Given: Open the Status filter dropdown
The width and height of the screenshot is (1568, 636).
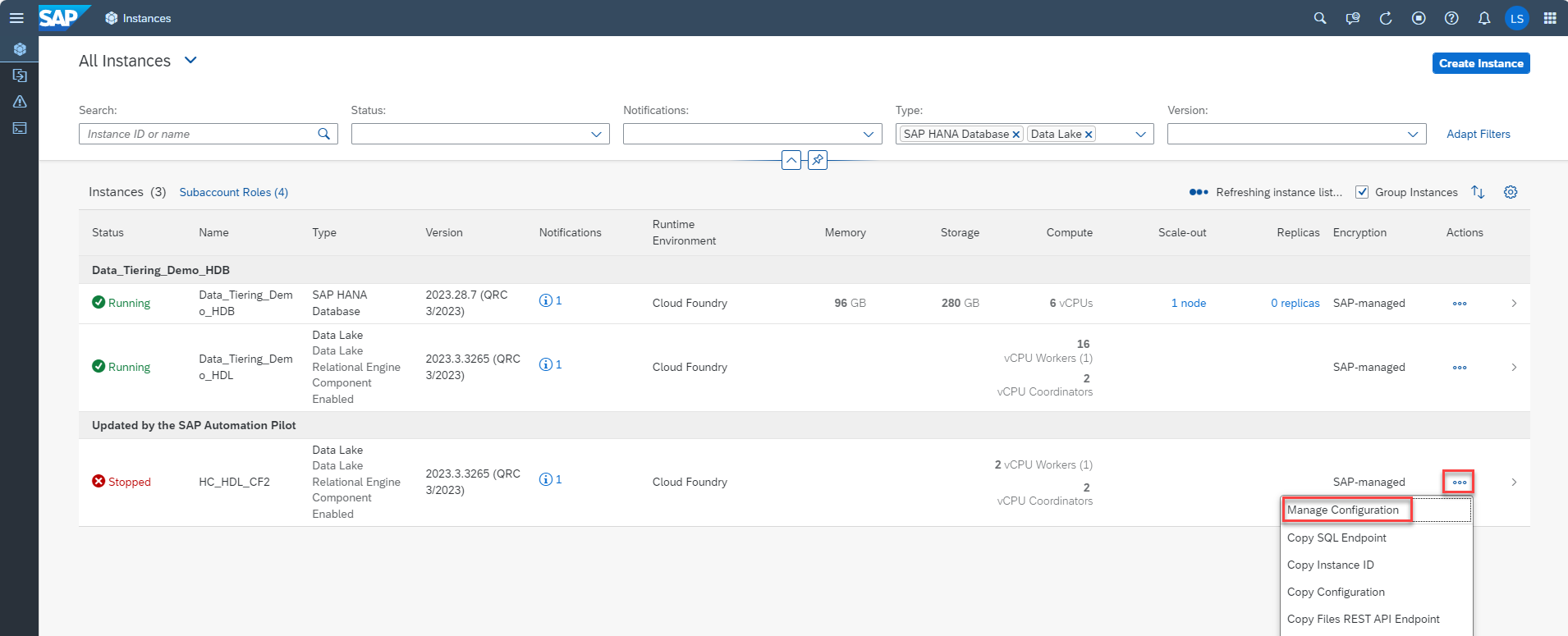Looking at the screenshot, I should click(597, 134).
